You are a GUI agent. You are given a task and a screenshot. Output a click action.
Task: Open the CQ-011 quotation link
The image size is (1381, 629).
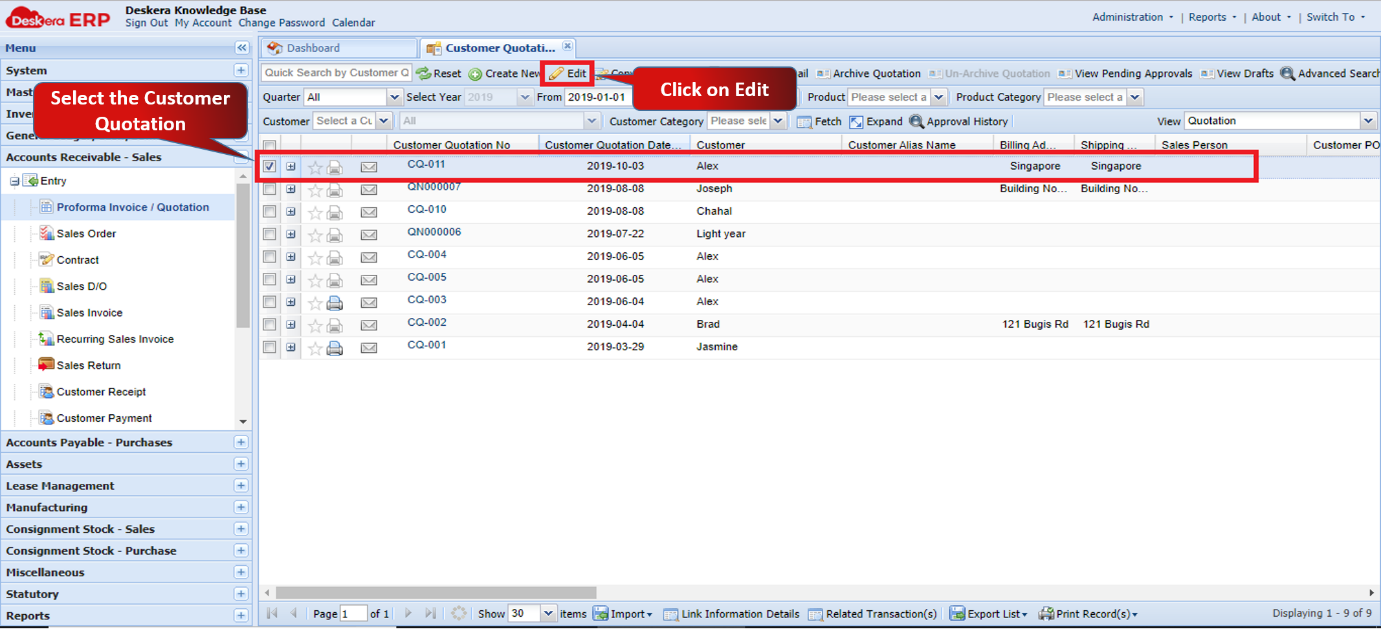pos(426,164)
